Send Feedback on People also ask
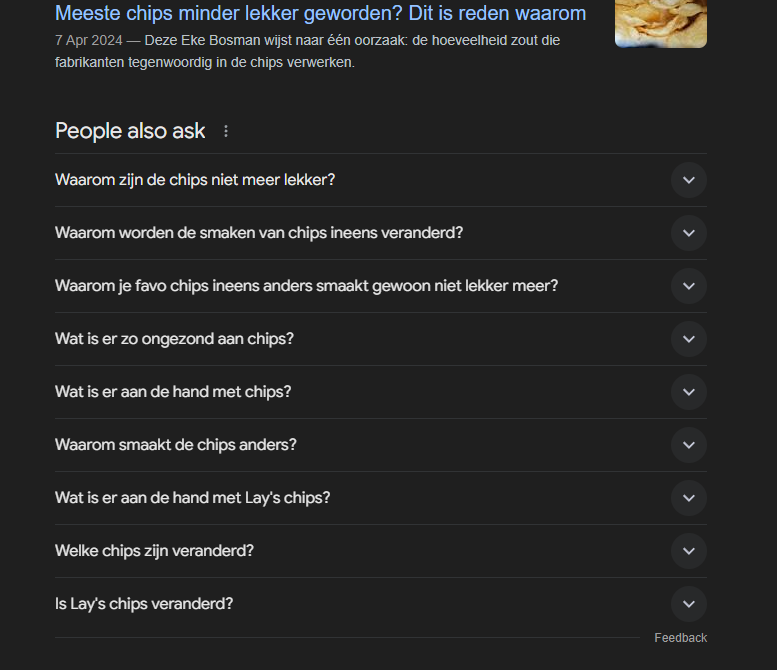Image resolution: width=777 pixels, height=670 pixels. pos(680,638)
